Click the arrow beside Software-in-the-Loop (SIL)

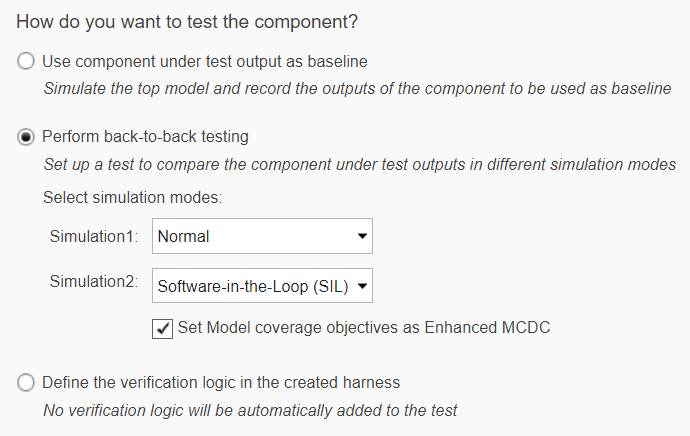361,286
